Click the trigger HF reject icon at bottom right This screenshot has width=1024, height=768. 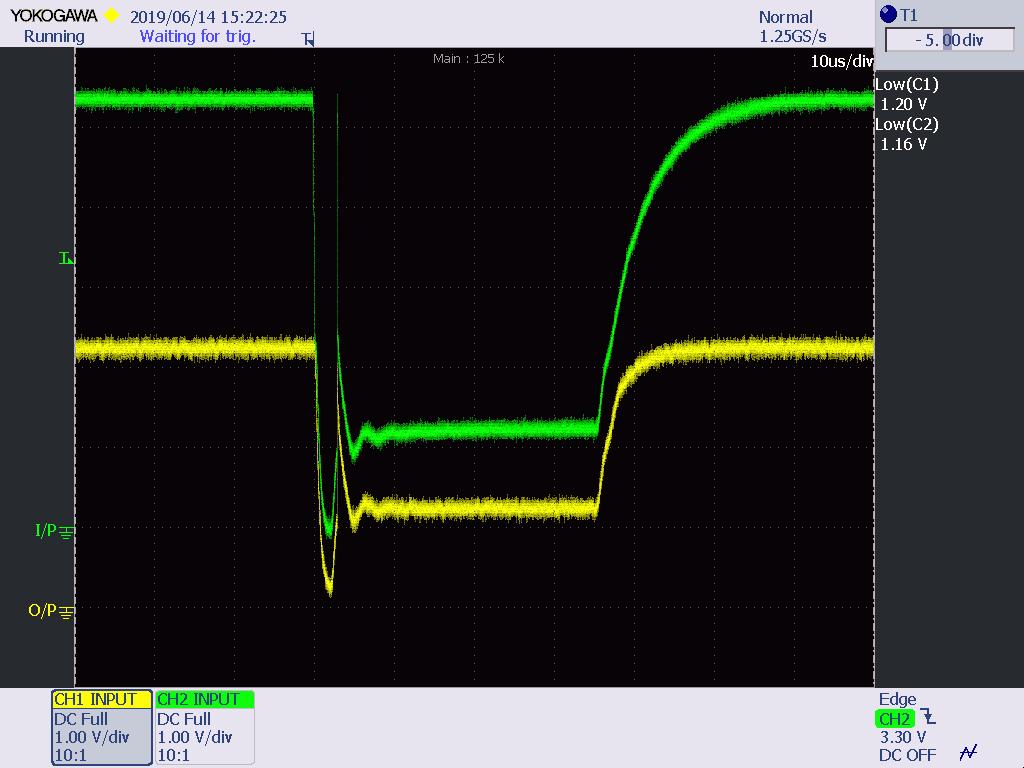click(x=968, y=752)
